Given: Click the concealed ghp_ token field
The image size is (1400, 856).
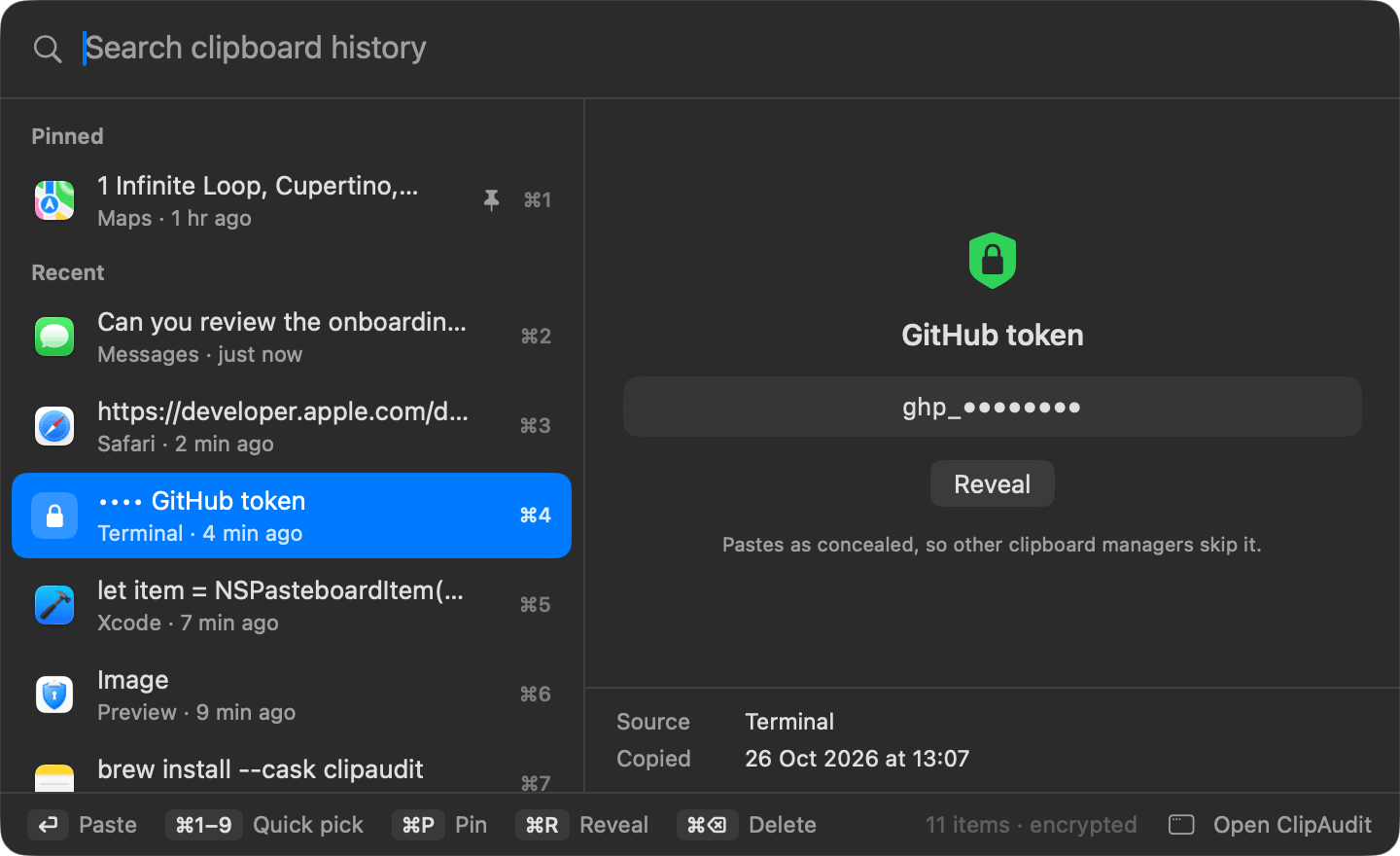Looking at the screenshot, I should coord(993,407).
